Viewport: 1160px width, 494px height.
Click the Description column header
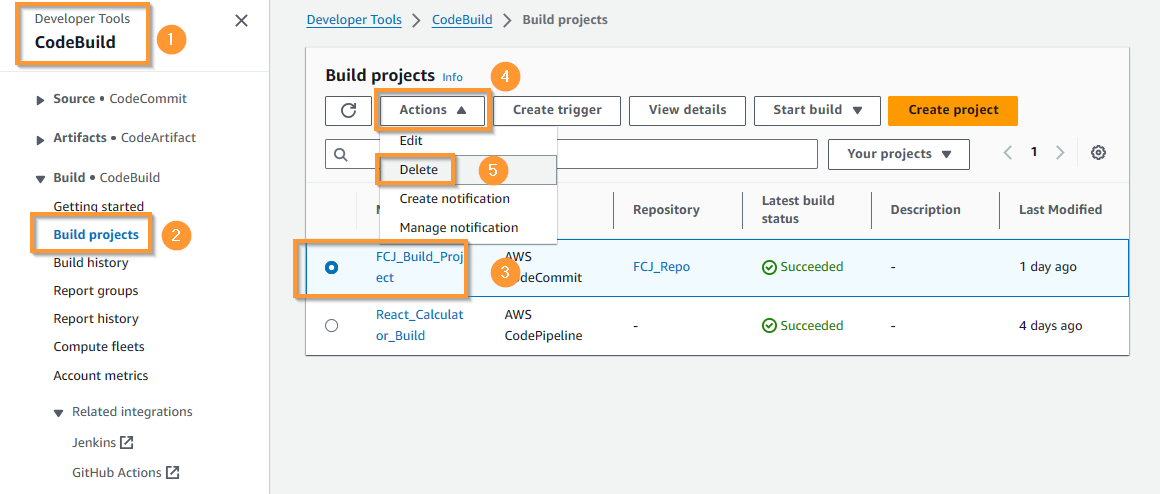[x=925, y=210]
